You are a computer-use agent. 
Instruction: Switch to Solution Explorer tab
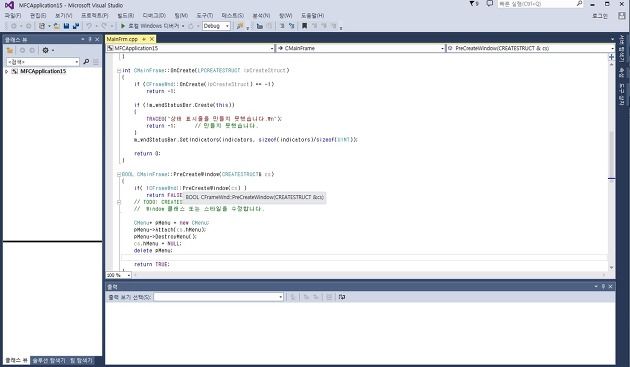49,360
